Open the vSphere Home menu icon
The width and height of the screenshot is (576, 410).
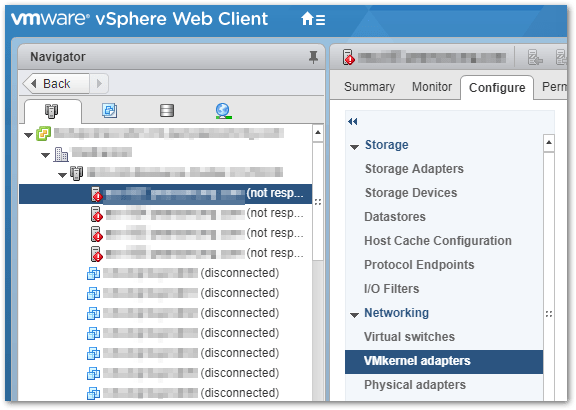pos(313,19)
